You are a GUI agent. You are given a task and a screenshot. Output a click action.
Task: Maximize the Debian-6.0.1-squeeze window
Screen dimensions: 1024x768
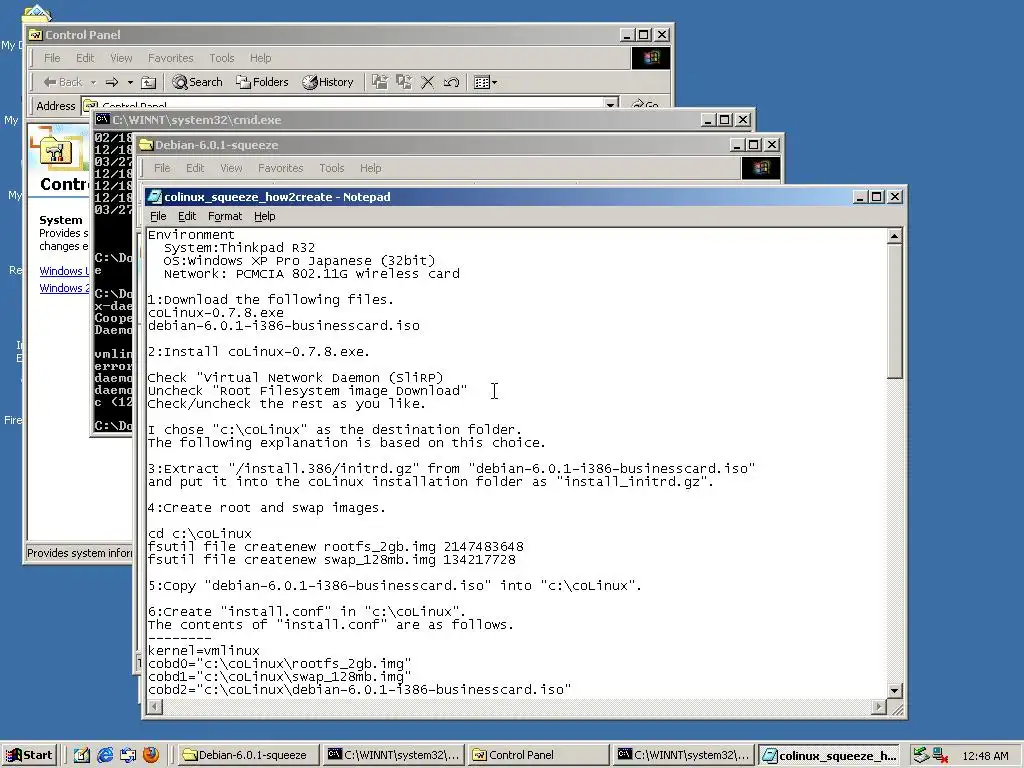(x=754, y=144)
